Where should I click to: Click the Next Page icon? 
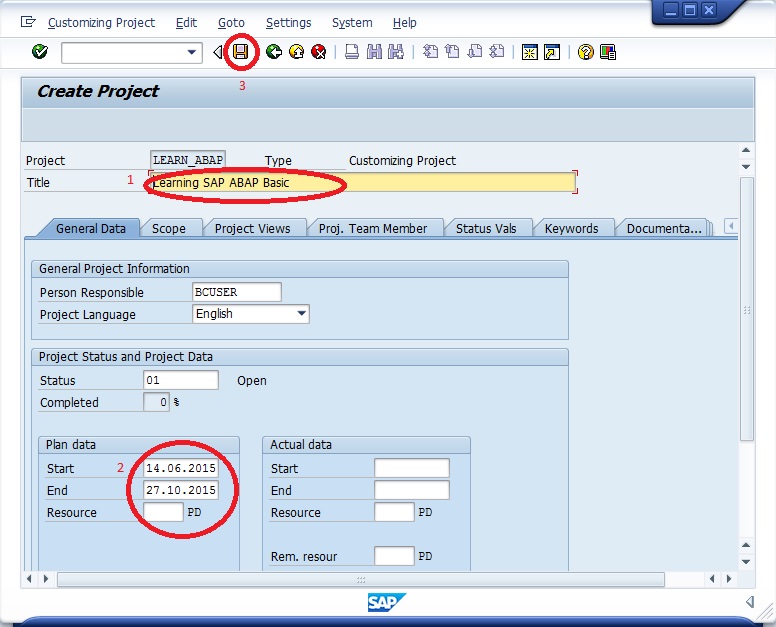tap(475, 51)
